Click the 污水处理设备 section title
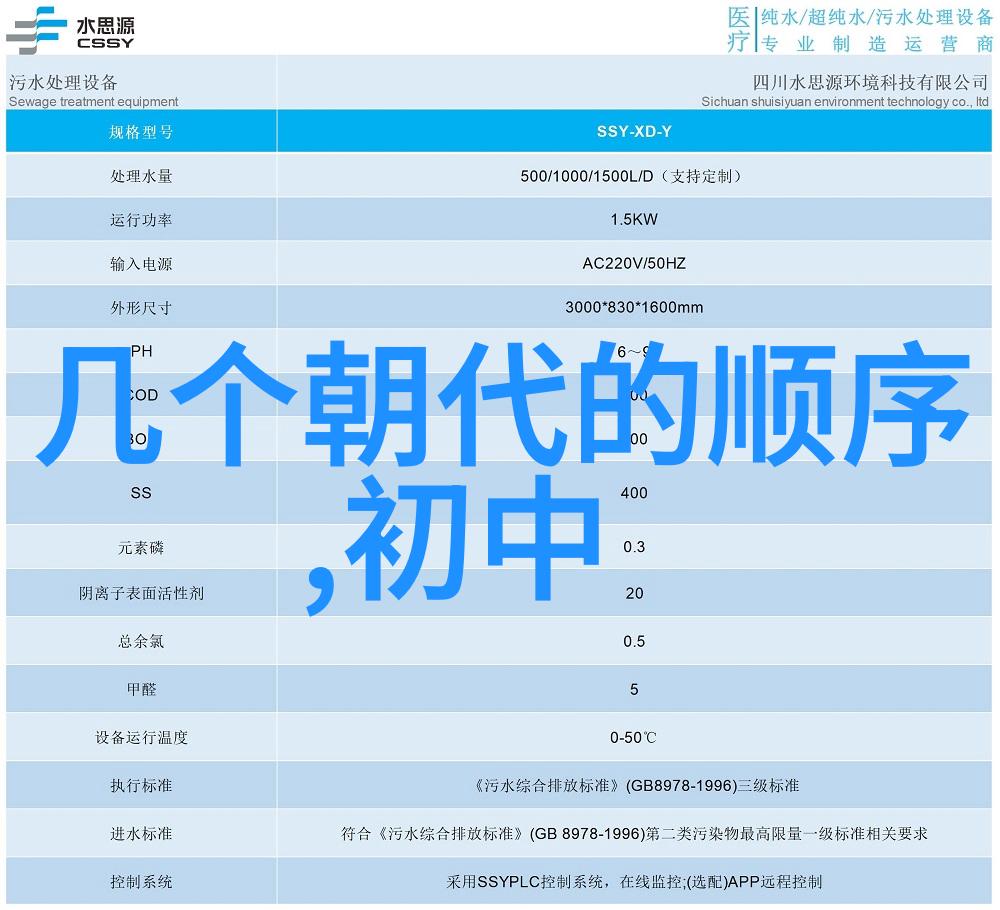The width and height of the screenshot is (1000, 910). pyautogui.click(x=63, y=82)
